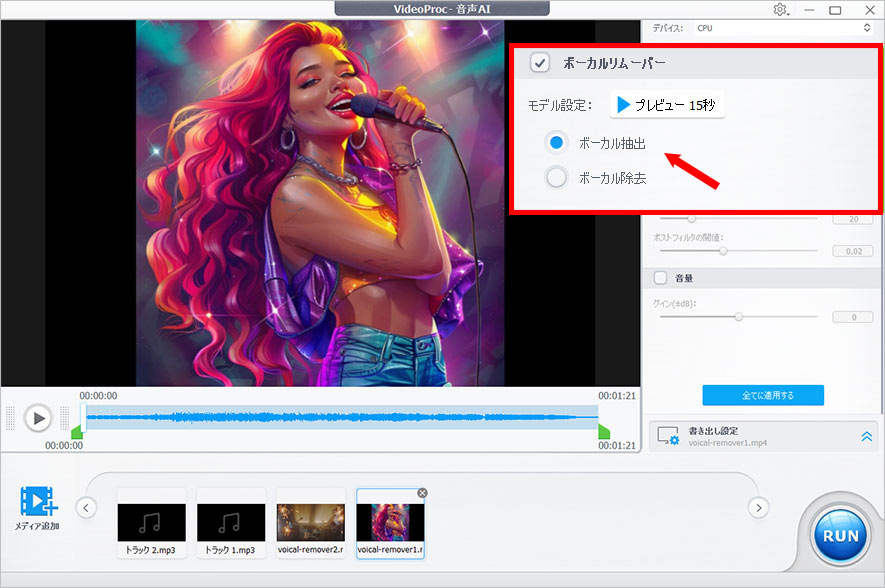This screenshot has height=588, width=885.
Task: Click the dotted grip left of play button
Action: (10, 418)
